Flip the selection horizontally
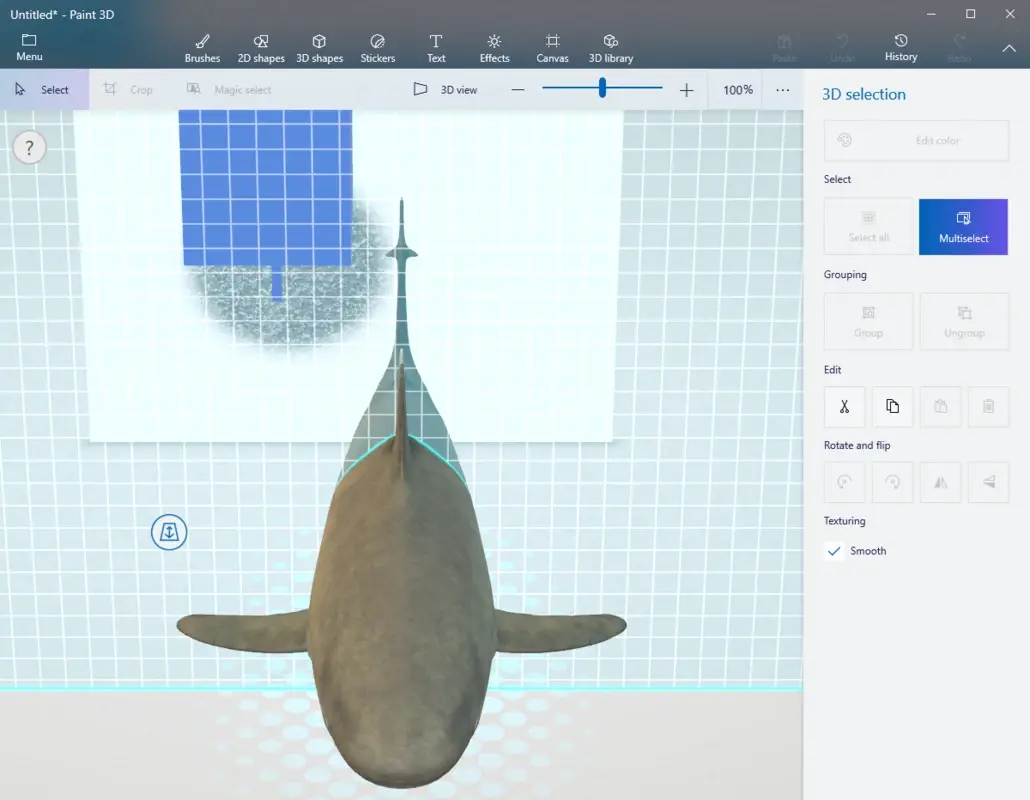The height and width of the screenshot is (800, 1030). click(x=940, y=482)
